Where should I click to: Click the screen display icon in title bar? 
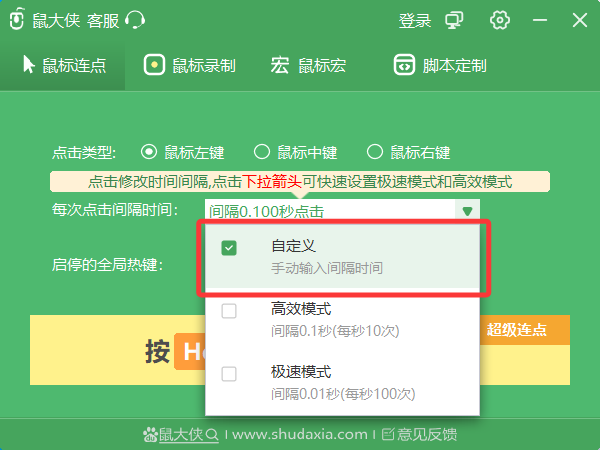click(x=455, y=20)
